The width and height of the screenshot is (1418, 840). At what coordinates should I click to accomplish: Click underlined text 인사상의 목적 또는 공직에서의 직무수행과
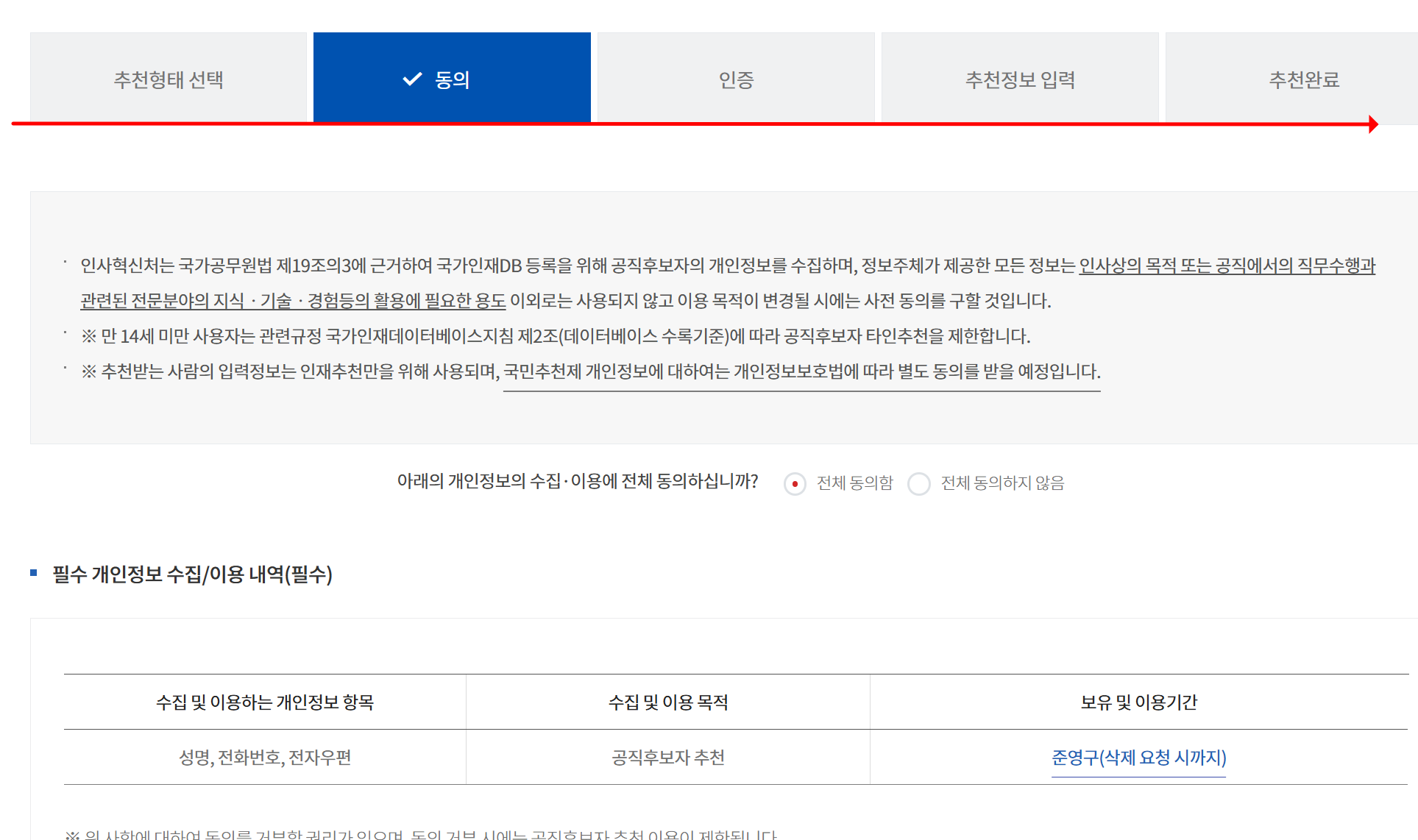click(1227, 266)
